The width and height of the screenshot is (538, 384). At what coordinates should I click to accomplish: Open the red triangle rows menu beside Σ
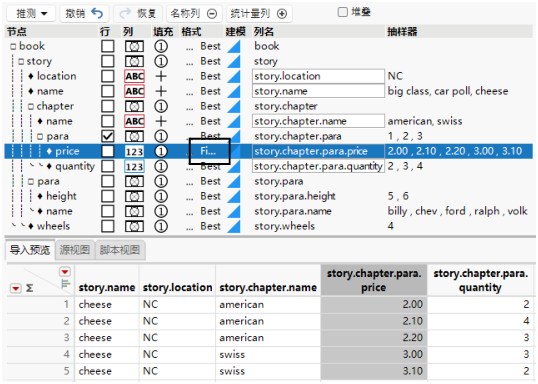pos(16,288)
